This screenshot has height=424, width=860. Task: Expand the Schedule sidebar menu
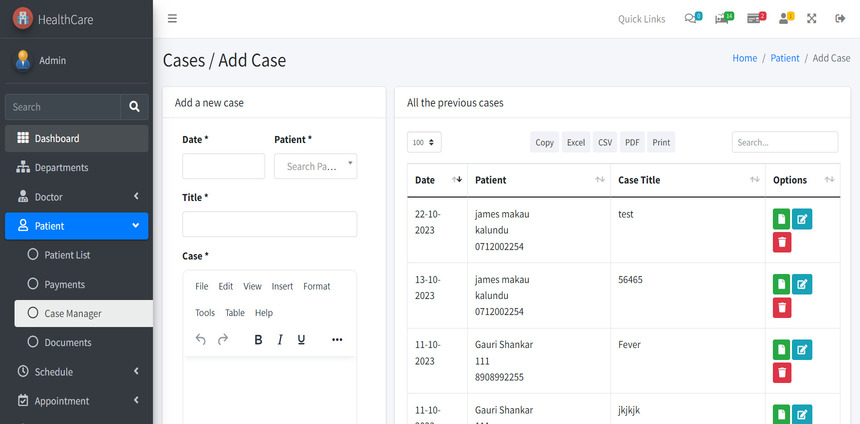pos(76,372)
